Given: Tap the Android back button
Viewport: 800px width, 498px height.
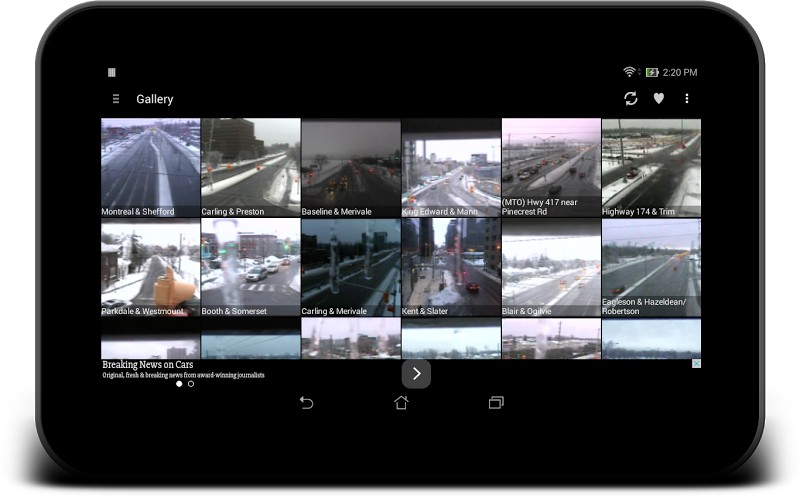Looking at the screenshot, I should (306, 403).
